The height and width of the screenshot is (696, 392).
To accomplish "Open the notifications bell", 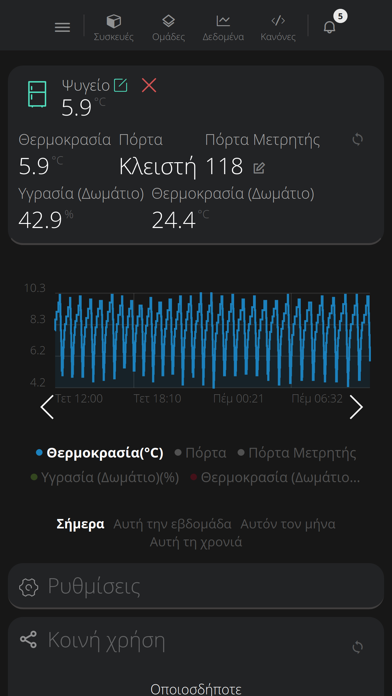I will tap(329, 27).
